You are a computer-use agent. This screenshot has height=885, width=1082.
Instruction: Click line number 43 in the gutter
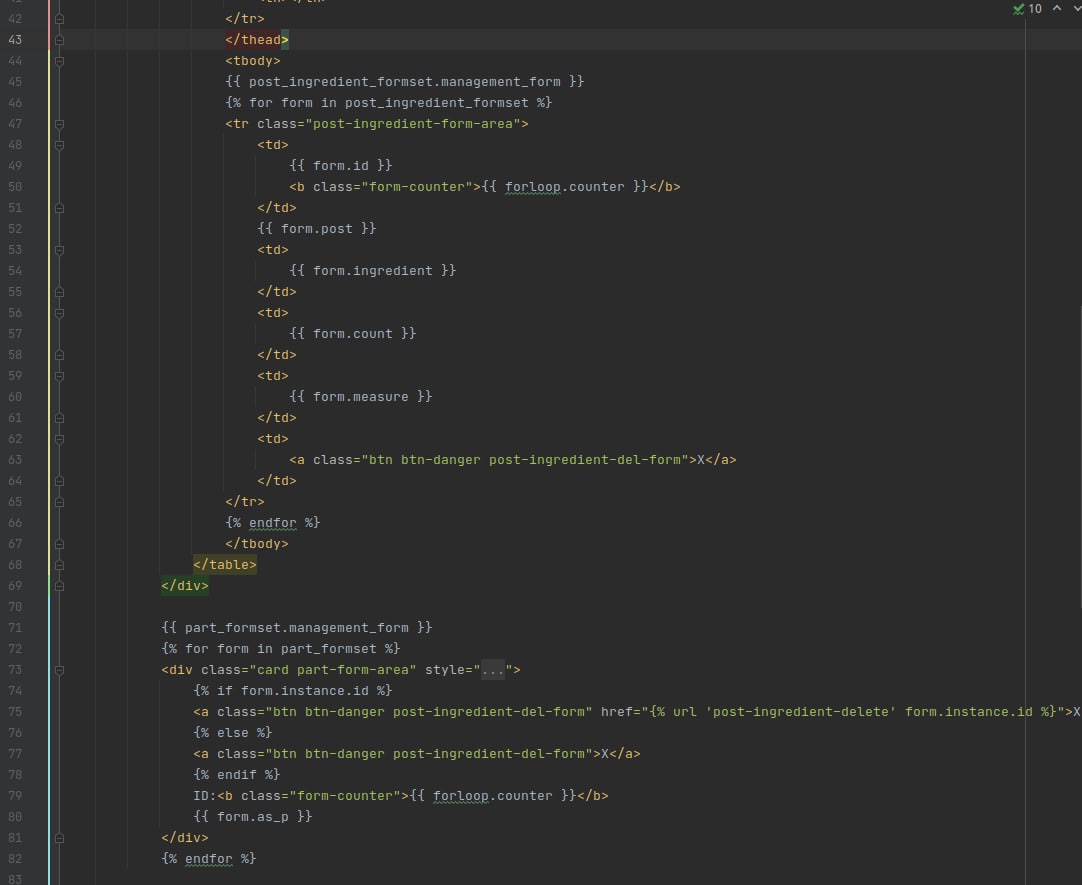click(x=15, y=40)
